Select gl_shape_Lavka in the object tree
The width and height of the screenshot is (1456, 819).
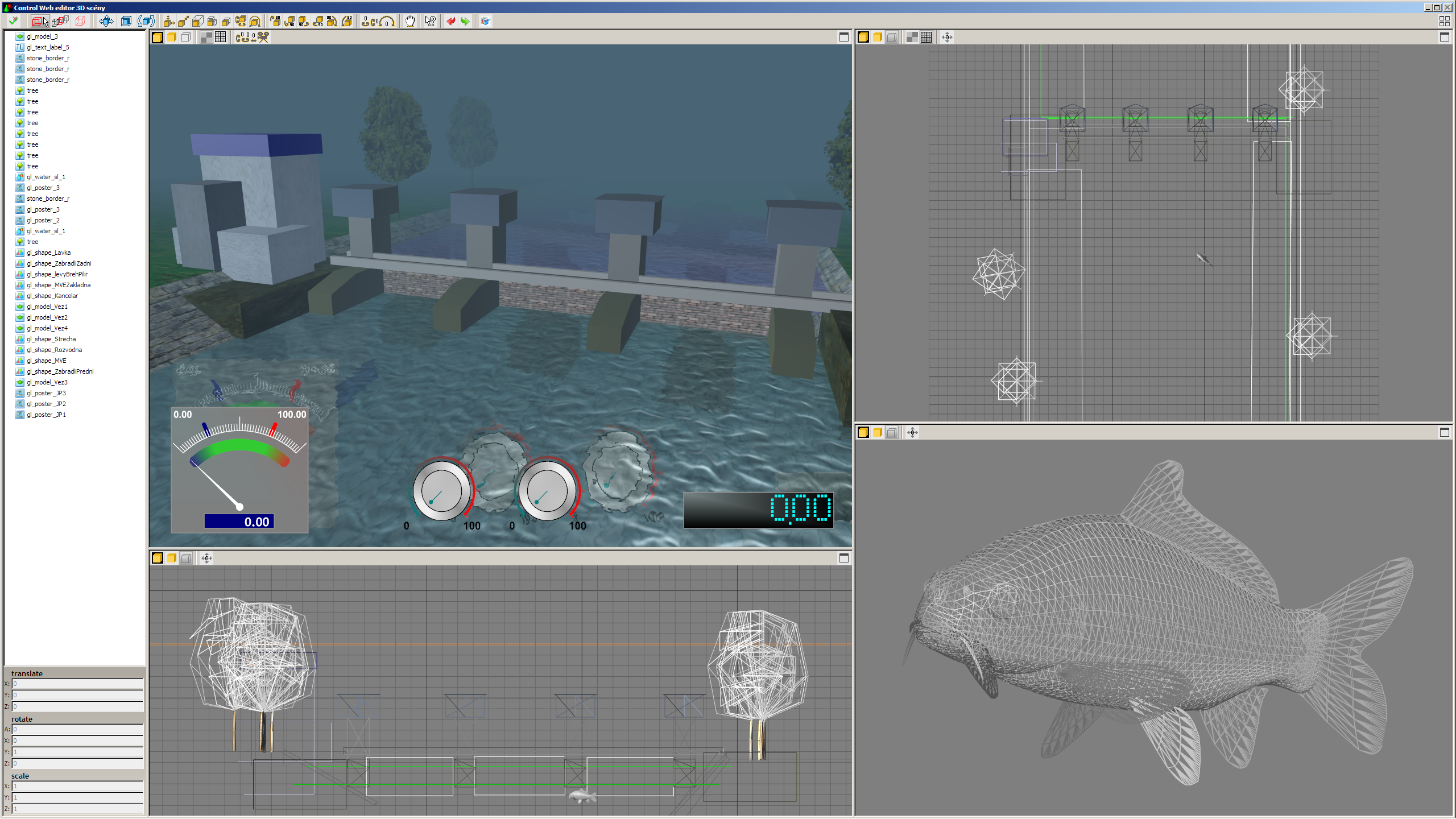point(48,253)
